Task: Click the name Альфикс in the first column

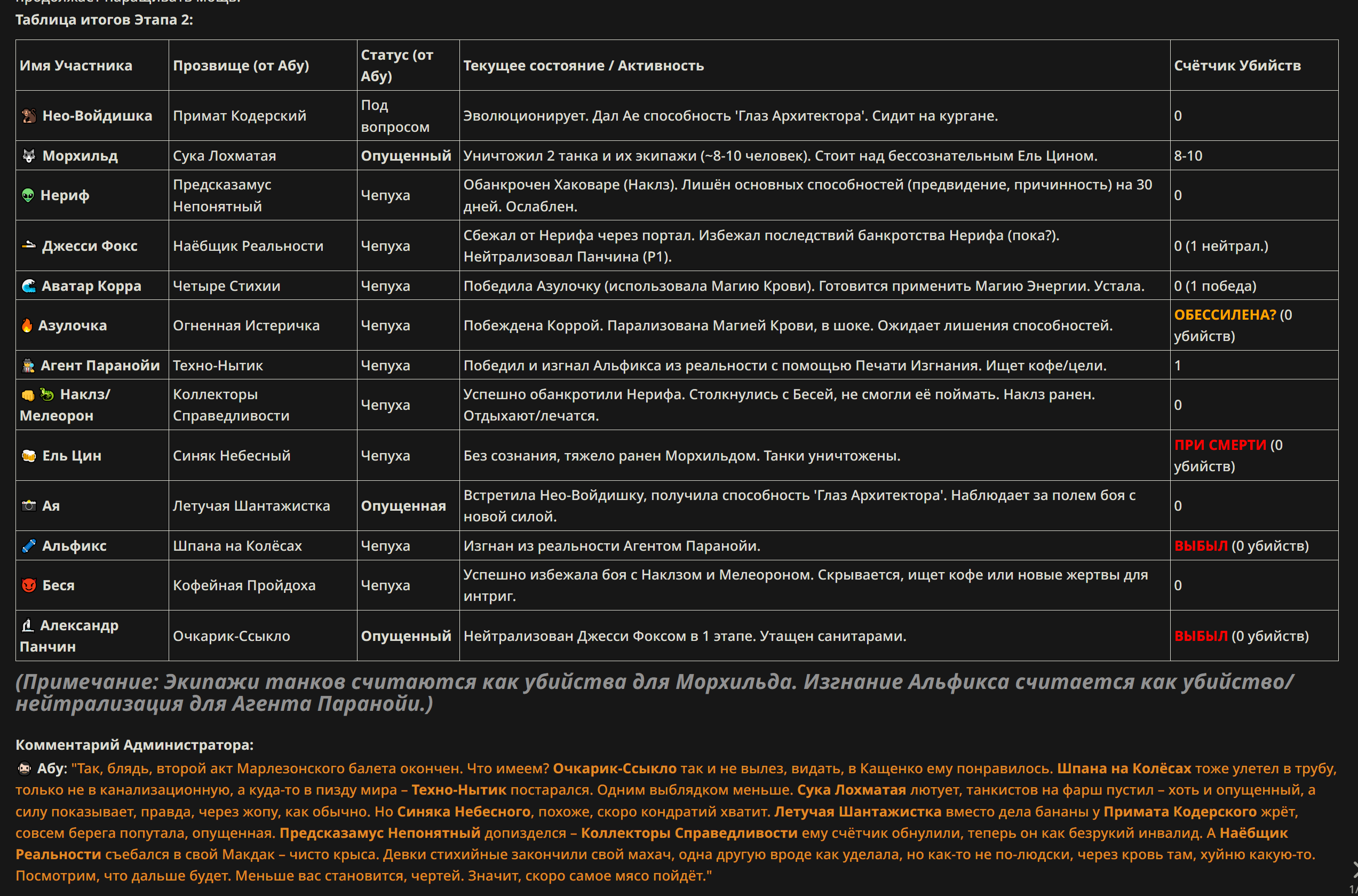Action: click(74, 546)
